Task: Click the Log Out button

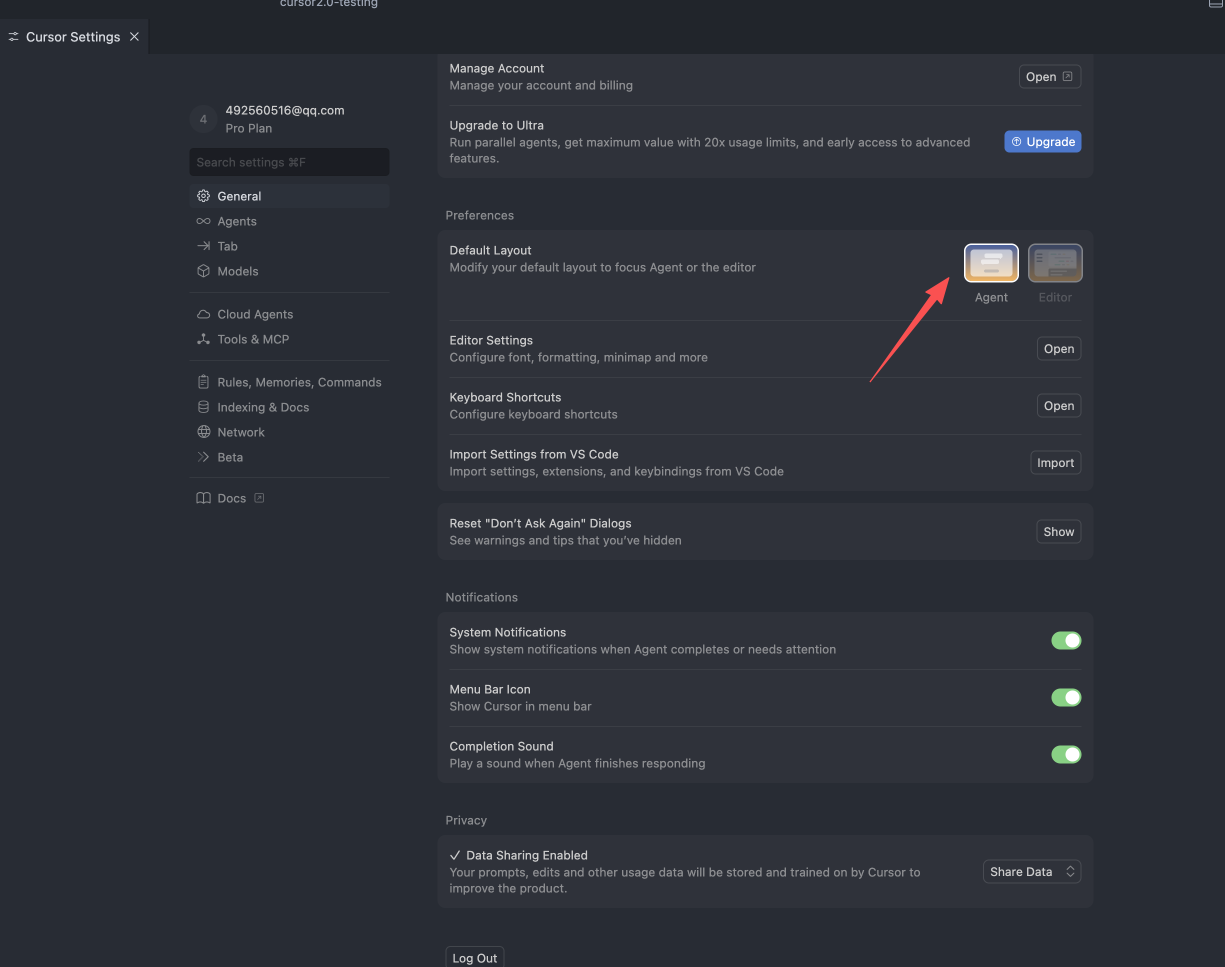Action: [474, 958]
